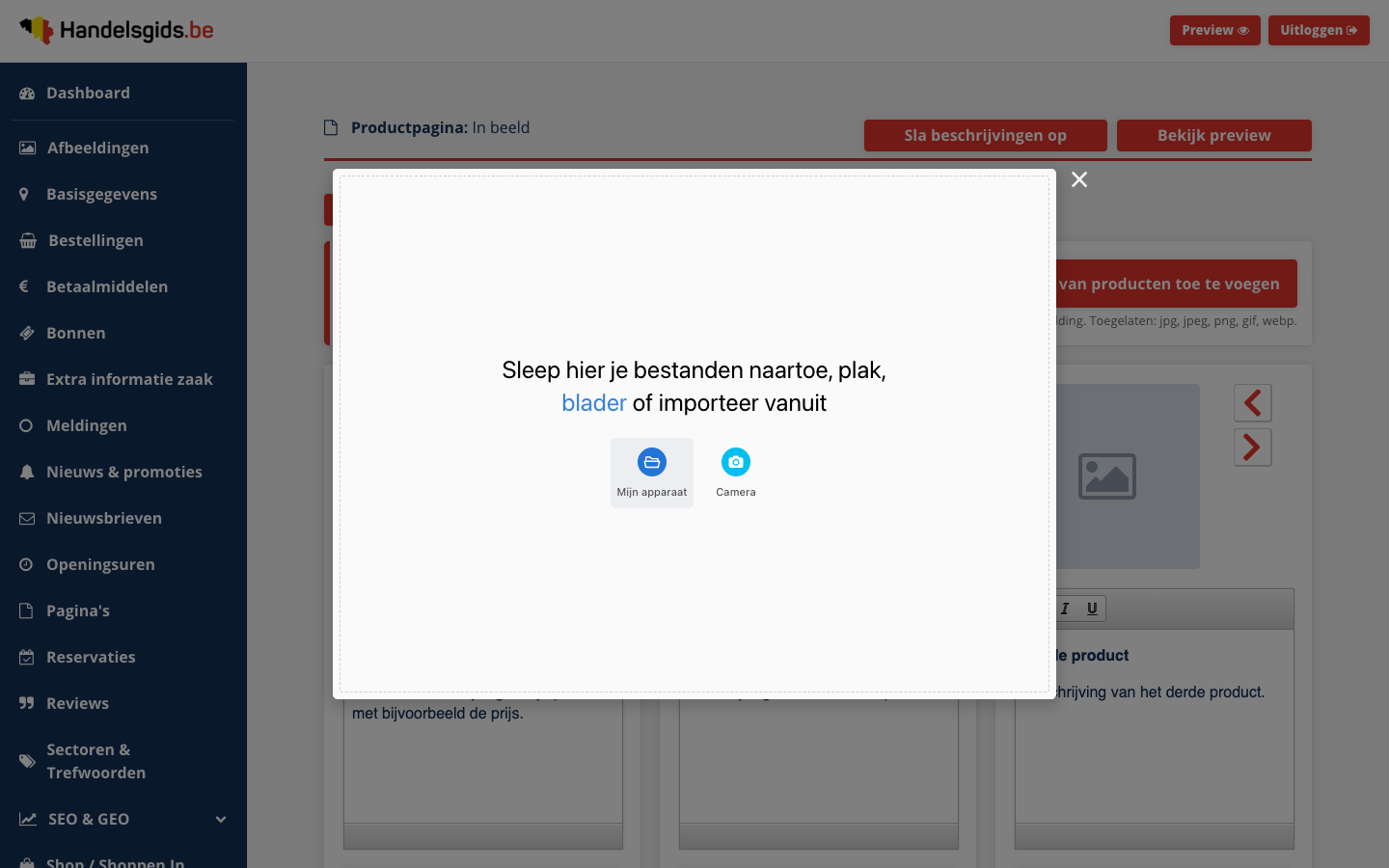The image size is (1389, 868).
Task: Click the Preview button in header
Action: 1215,30
